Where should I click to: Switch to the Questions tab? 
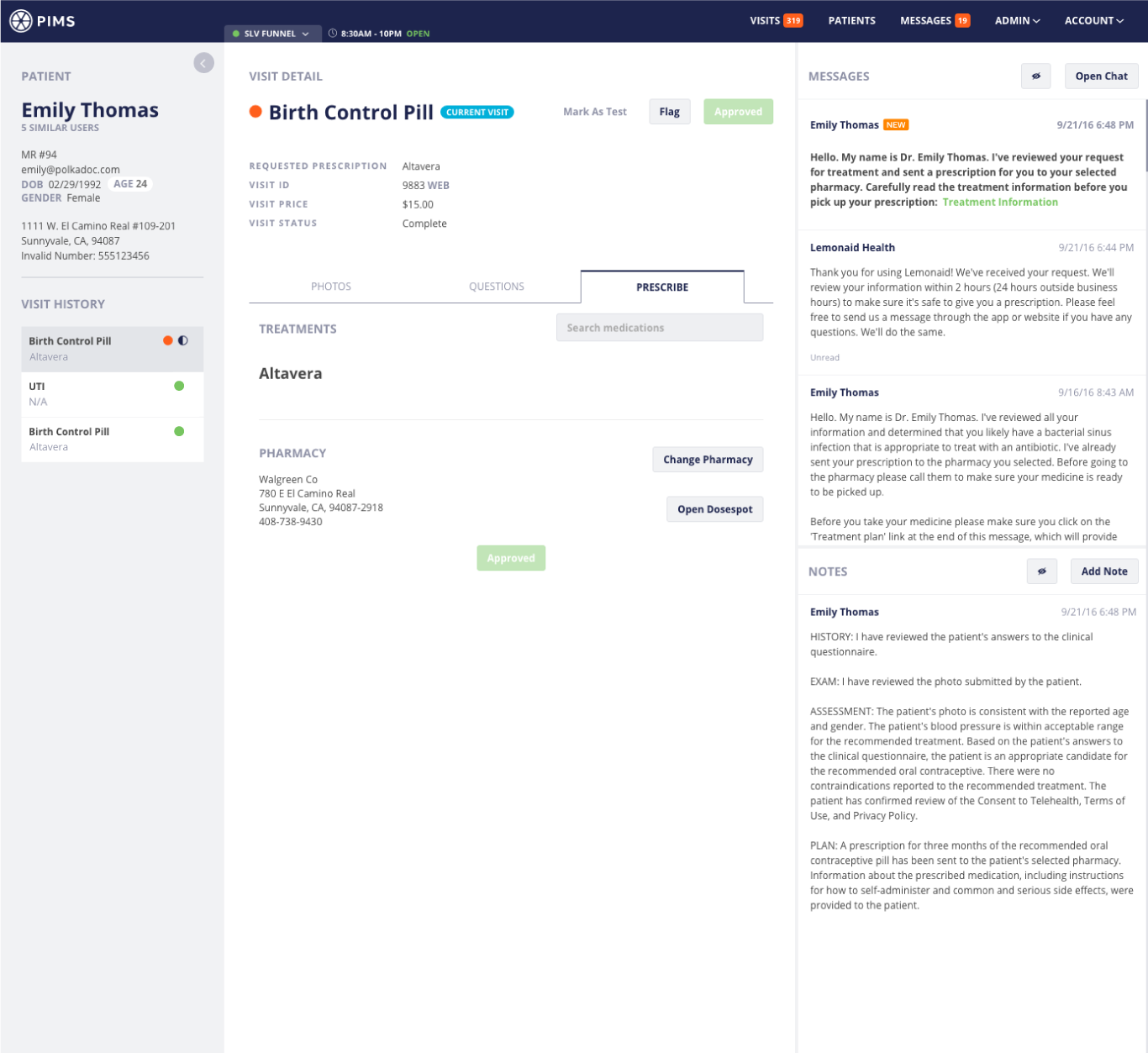click(496, 287)
